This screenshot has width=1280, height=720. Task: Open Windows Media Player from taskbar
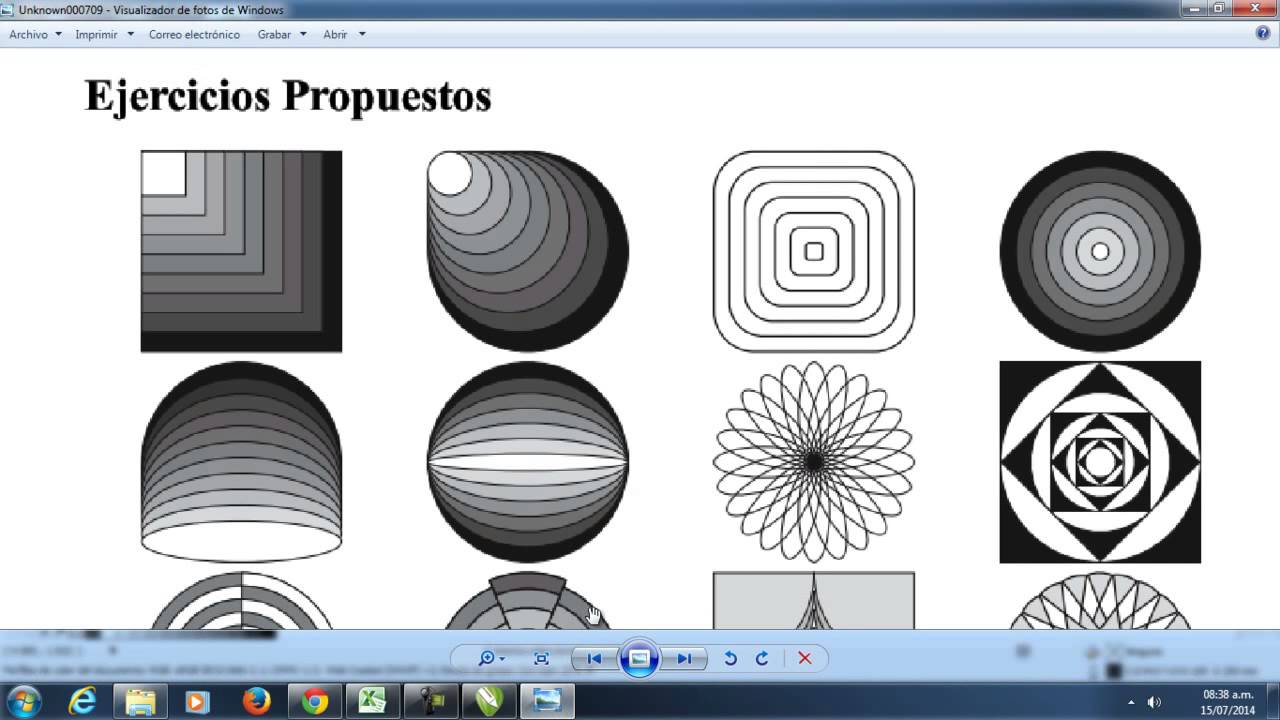198,702
